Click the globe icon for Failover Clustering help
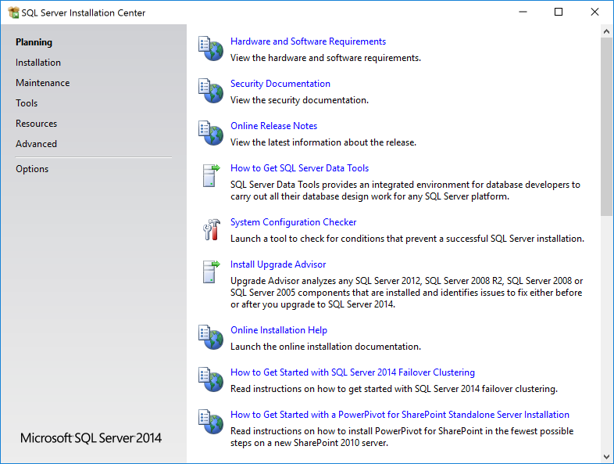Image resolution: width=614 pixels, height=464 pixels. 211,380
